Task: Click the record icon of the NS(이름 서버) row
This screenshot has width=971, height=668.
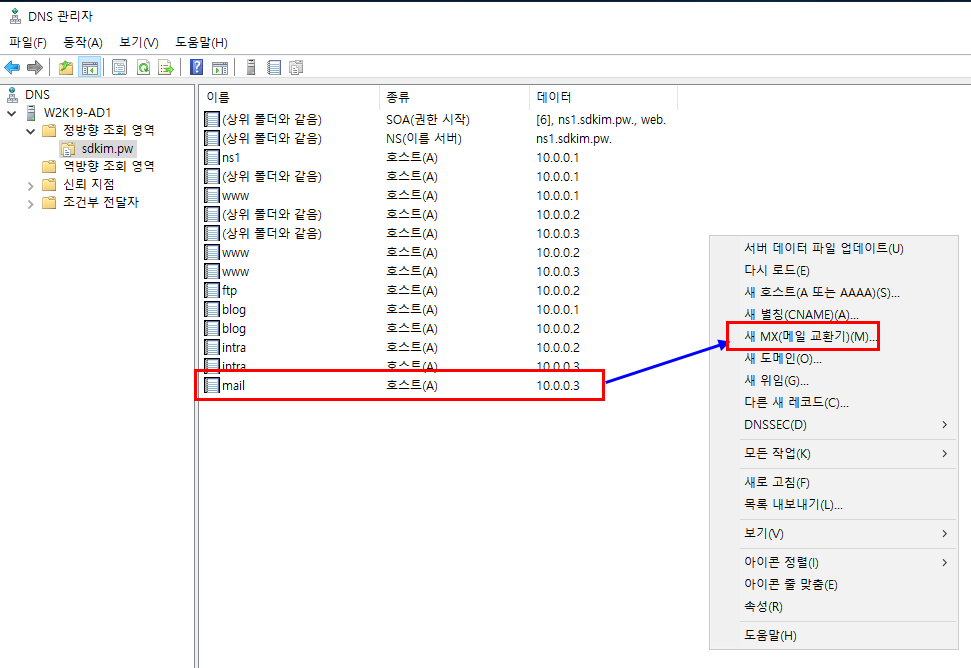Action: pos(212,138)
